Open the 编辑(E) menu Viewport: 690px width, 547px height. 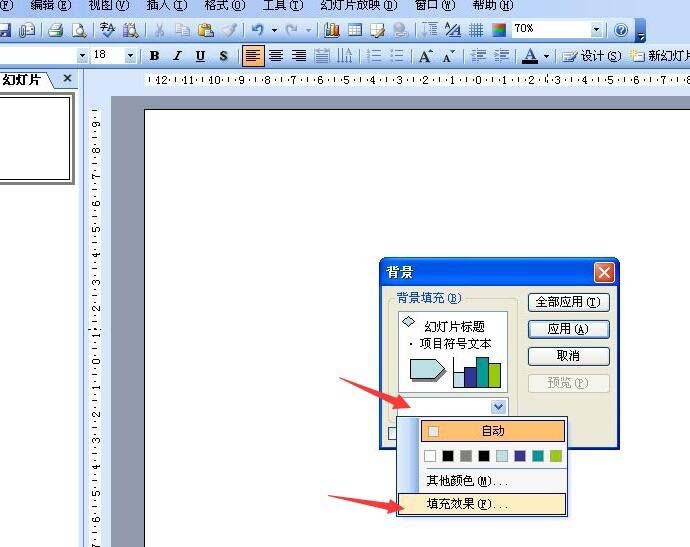51,6
